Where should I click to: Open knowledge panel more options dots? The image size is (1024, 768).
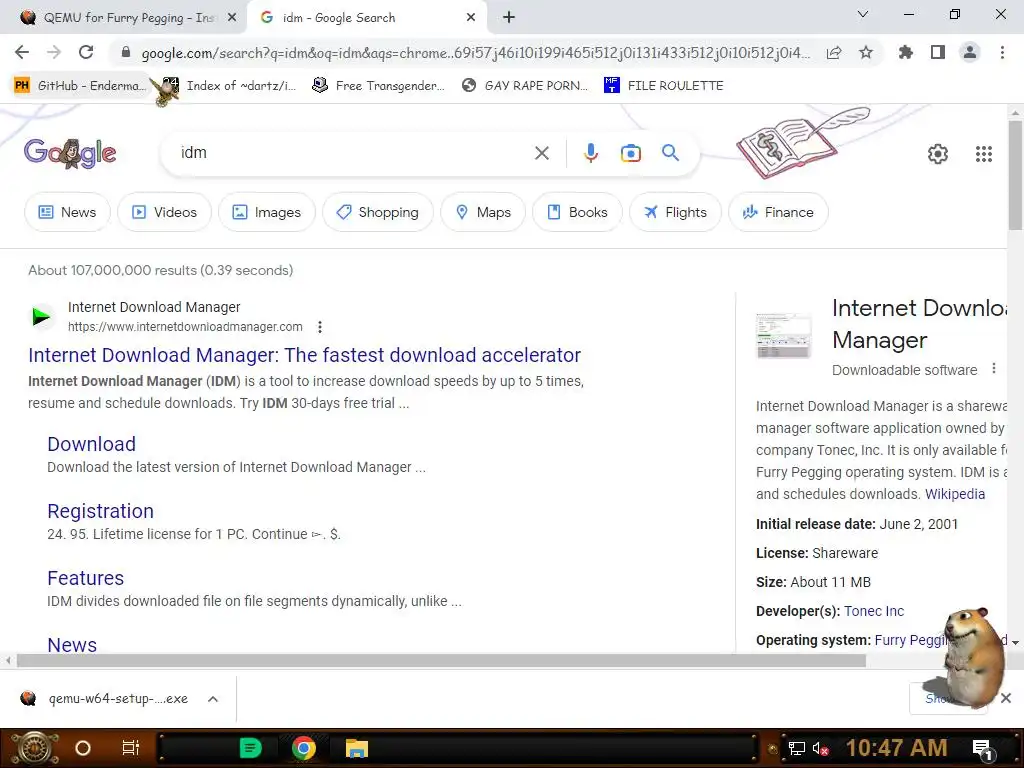pos(994,368)
